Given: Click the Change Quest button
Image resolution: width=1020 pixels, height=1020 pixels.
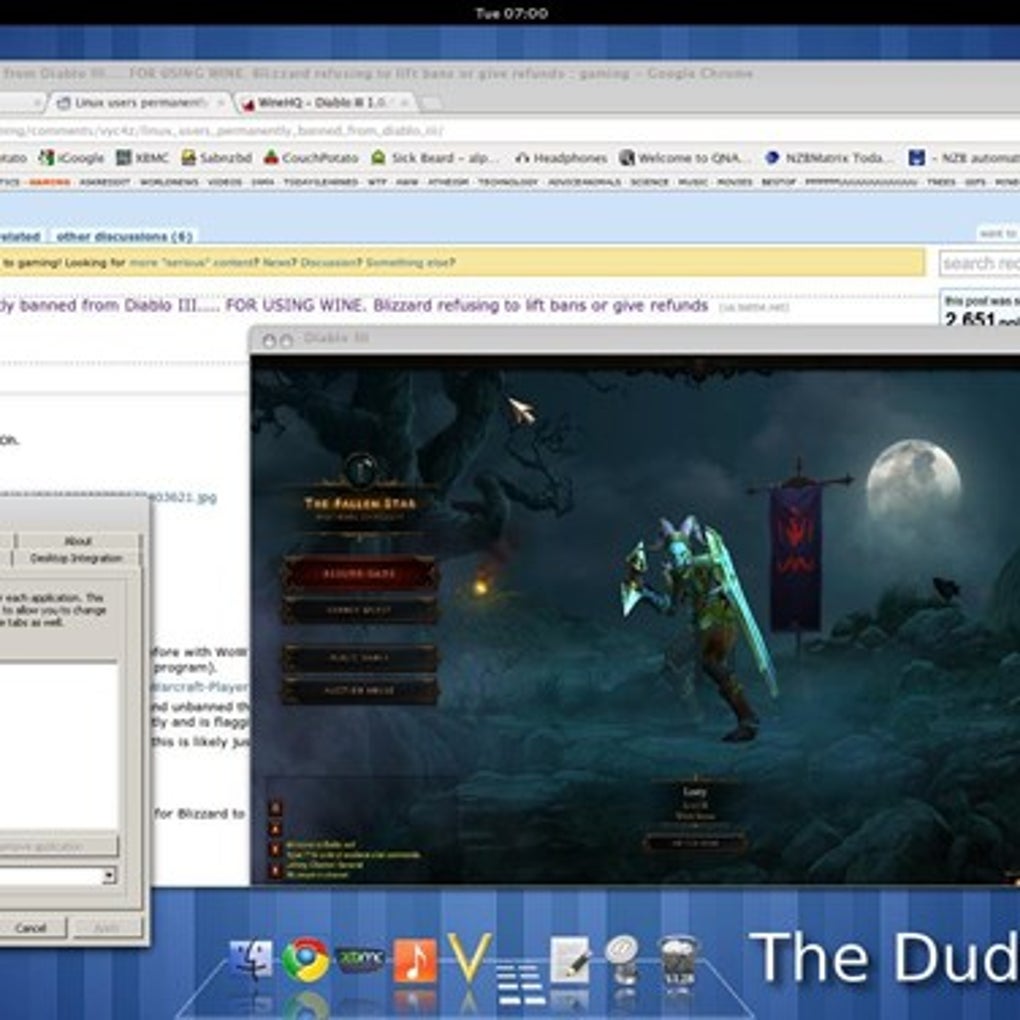Looking at the screenshot, I should point(359,610).
